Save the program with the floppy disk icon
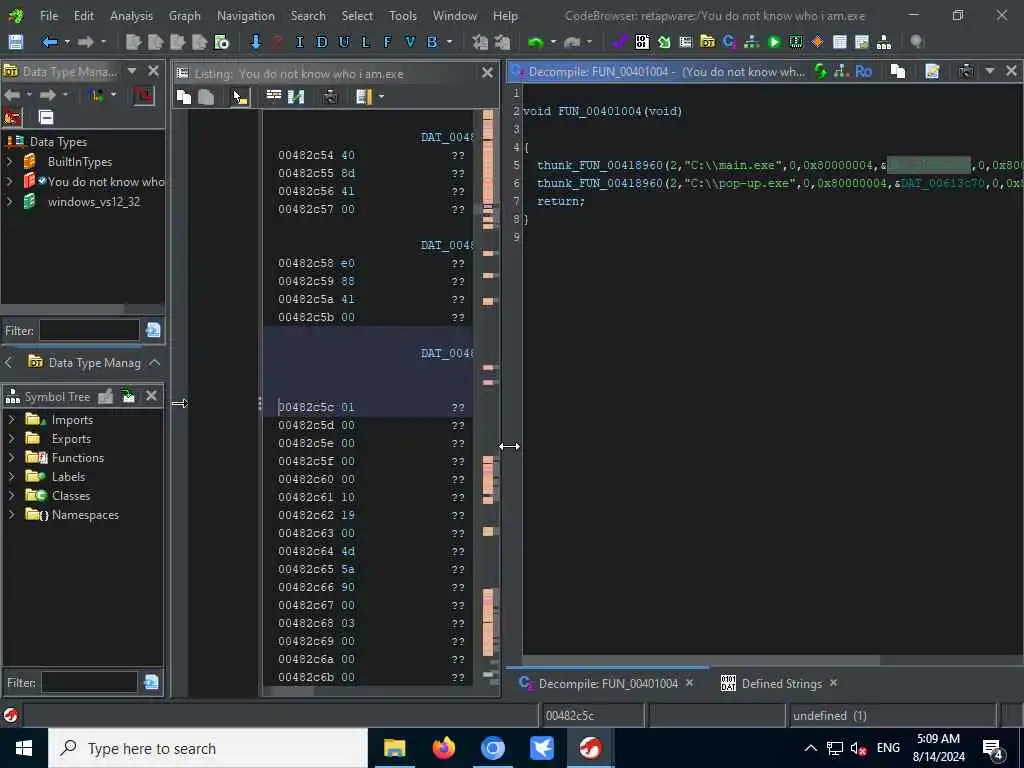 (15, 42)
